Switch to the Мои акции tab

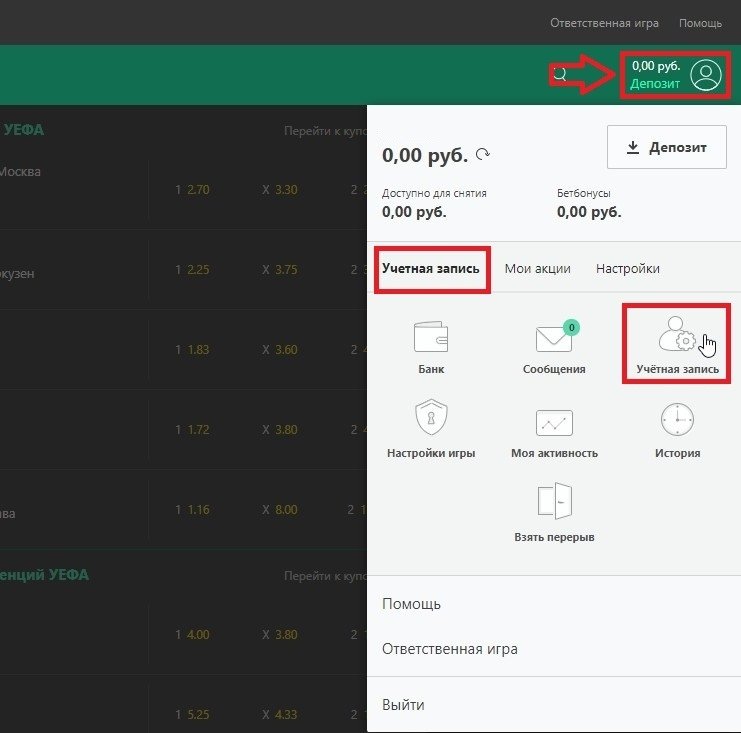(538, 268)
